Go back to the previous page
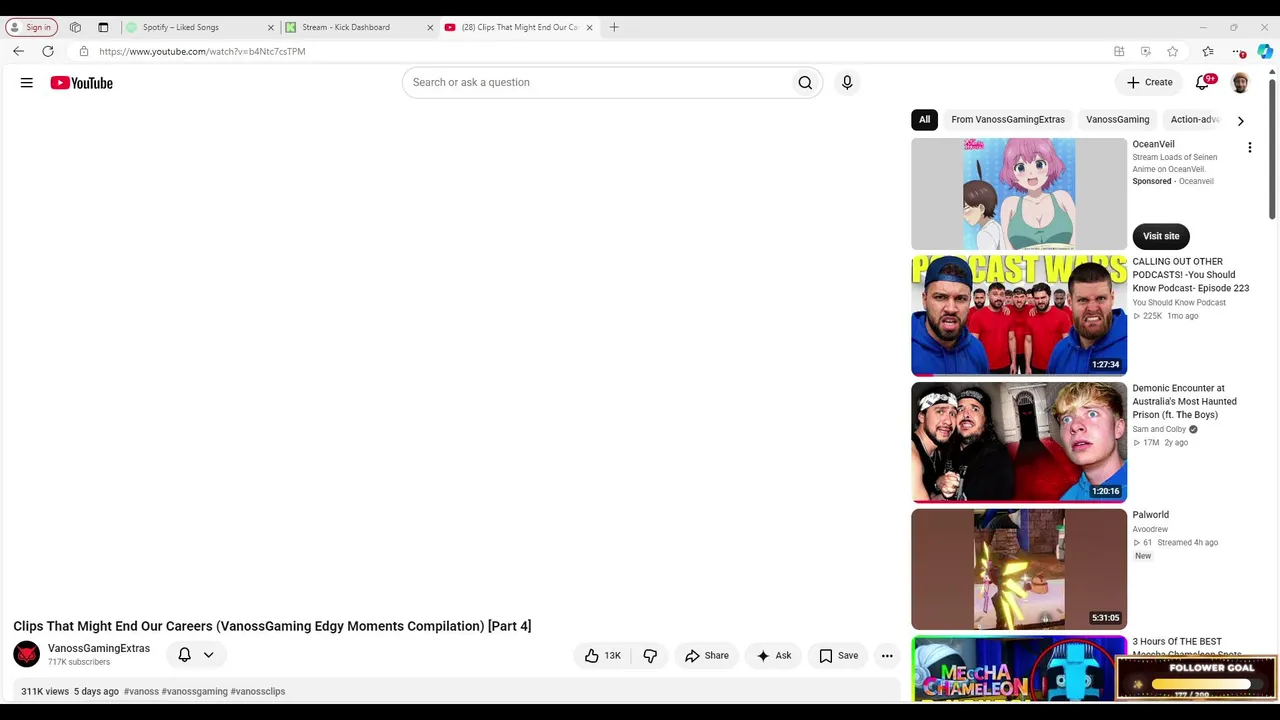This screenshot has width=1280, height=720. (x=18, y=51)
